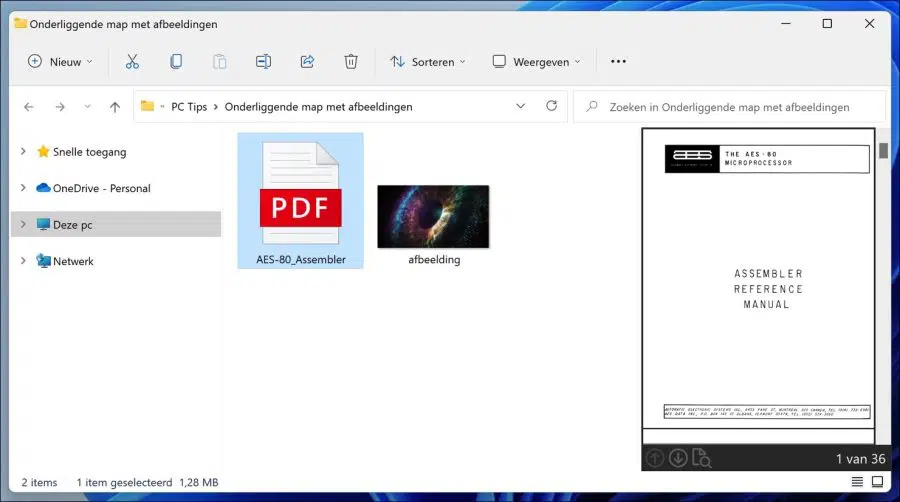
Task: Click the search magnifier icon
Action: pos(592,107)
